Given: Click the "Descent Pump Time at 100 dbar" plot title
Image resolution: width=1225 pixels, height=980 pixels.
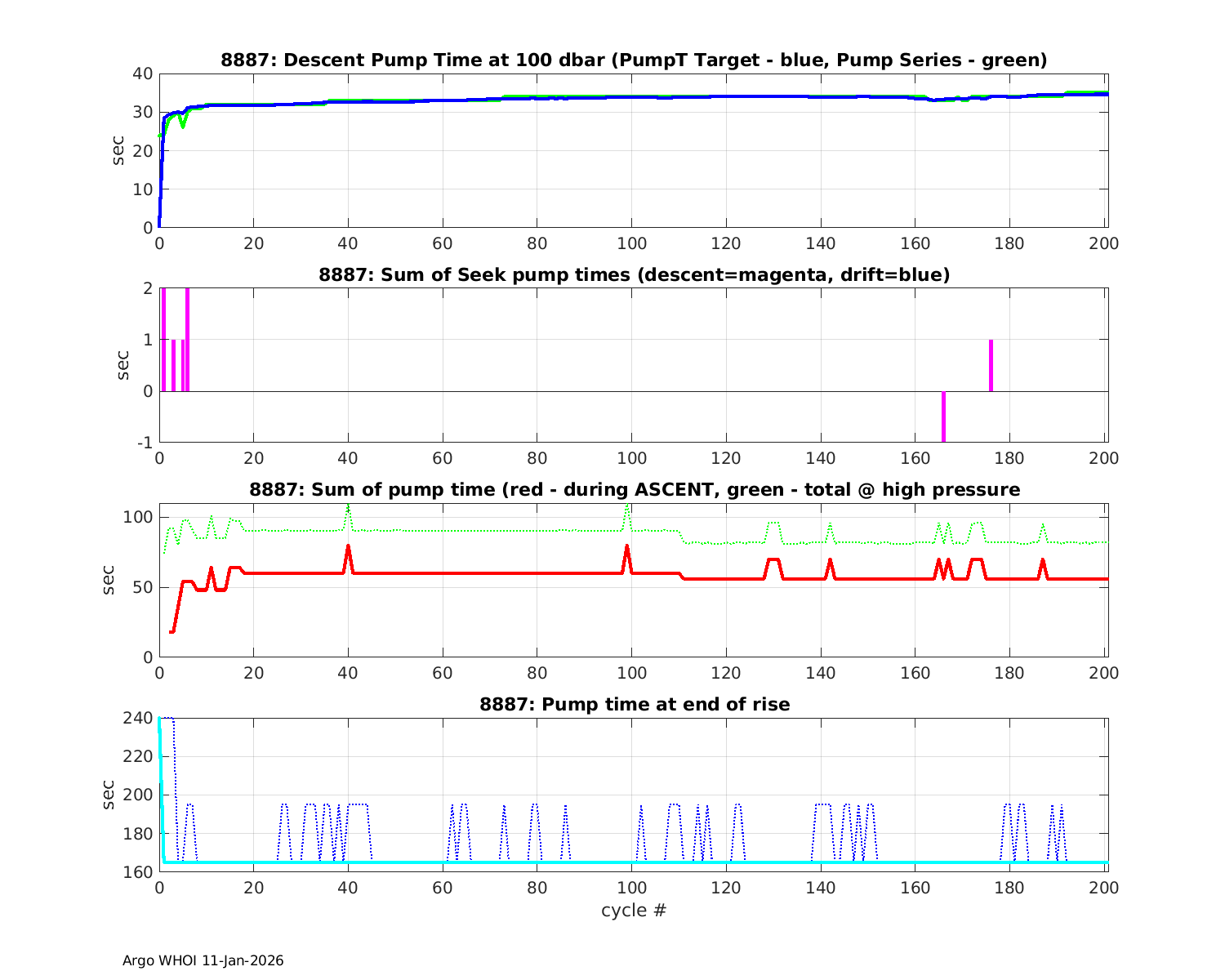Looking at the screenshot, I should tap(634, 60).
